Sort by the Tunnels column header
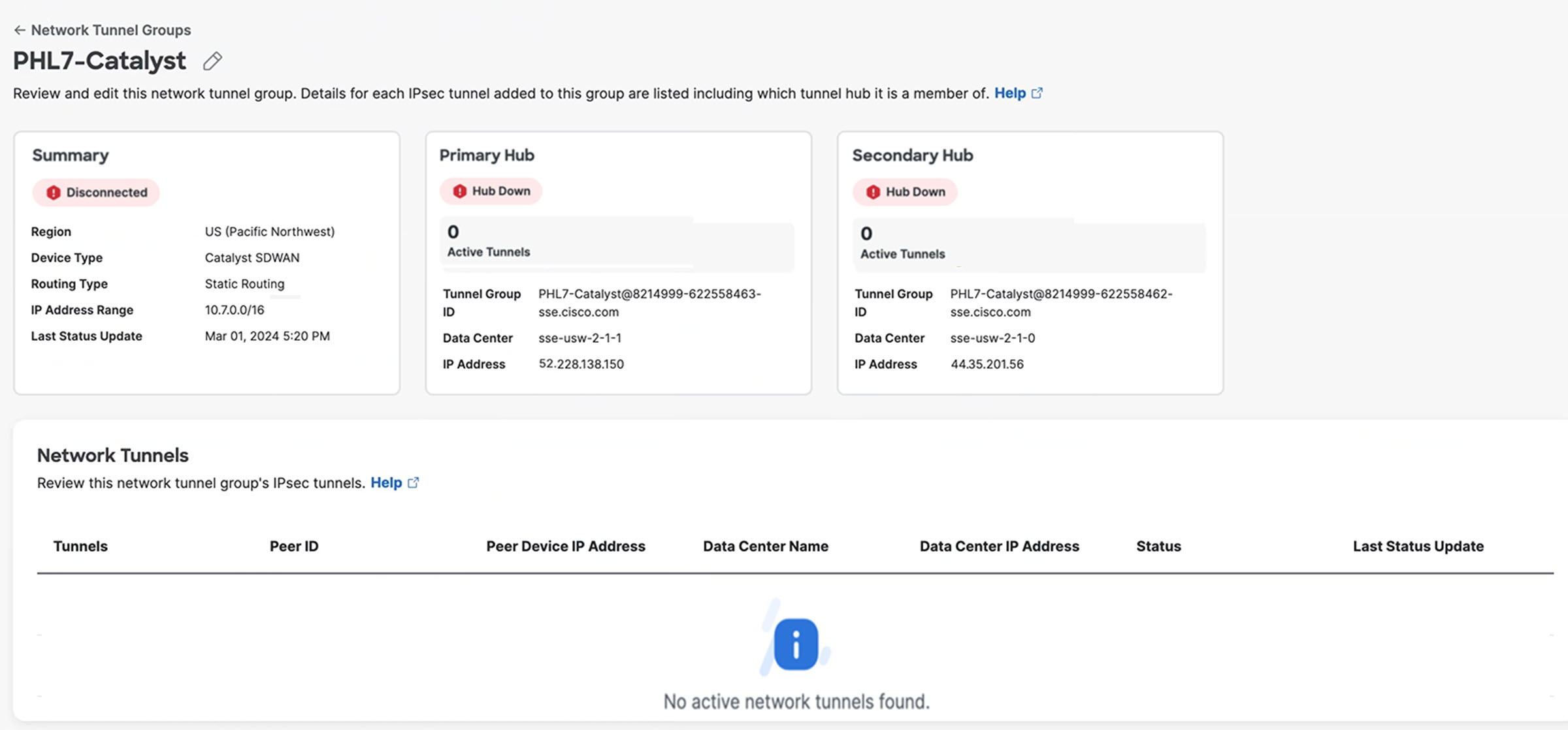Screen dimensions: 1568x730 pos(80,546)
